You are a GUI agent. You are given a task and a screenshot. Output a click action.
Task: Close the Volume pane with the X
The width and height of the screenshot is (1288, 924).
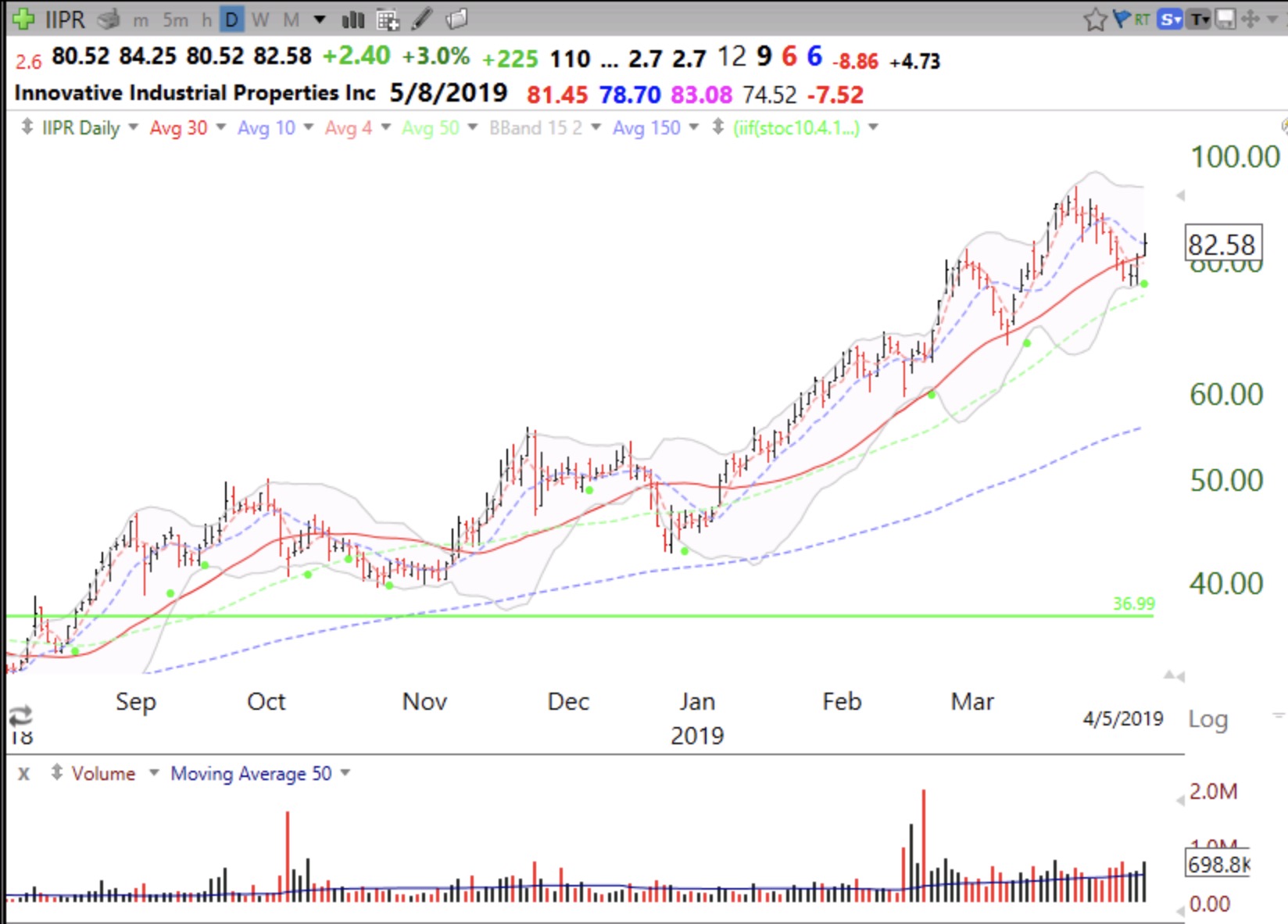(x=24, y=773)
